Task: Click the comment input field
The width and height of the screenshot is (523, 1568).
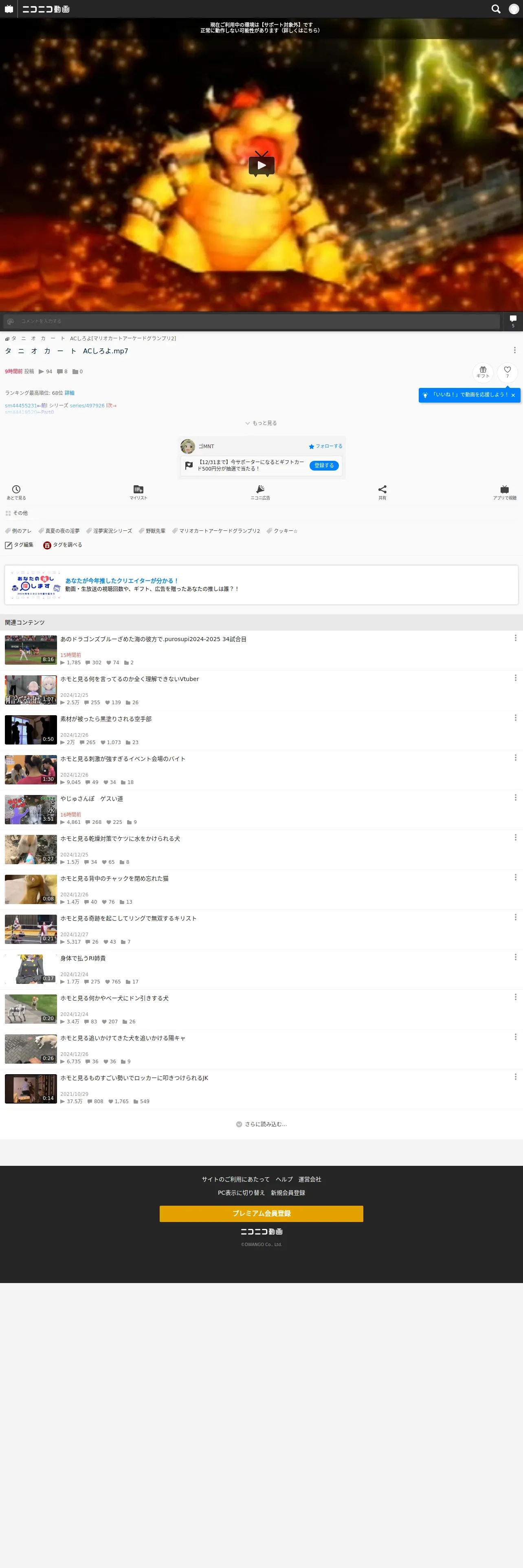Action: pos(259,322)
